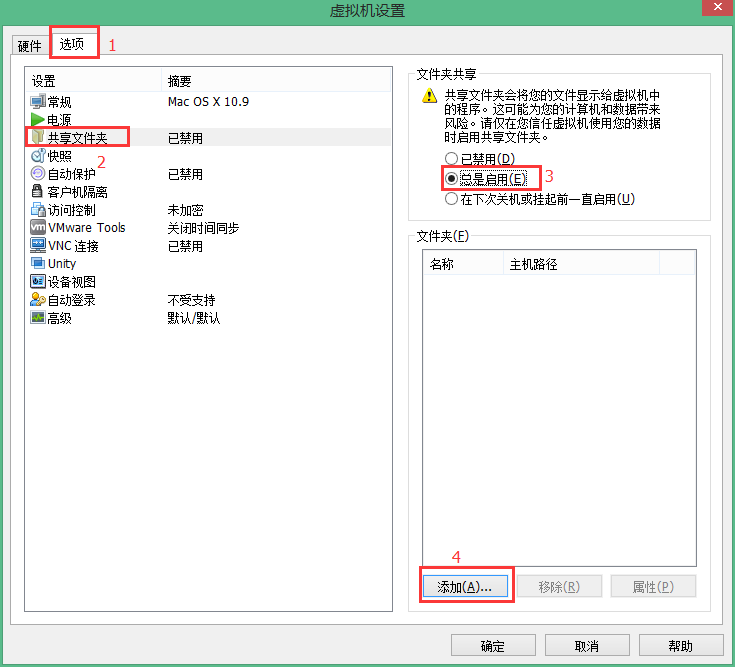Viewport: 735px width, 667px height.
Task: Click the 主机路径 column header
Action: [x=581, y=264]
